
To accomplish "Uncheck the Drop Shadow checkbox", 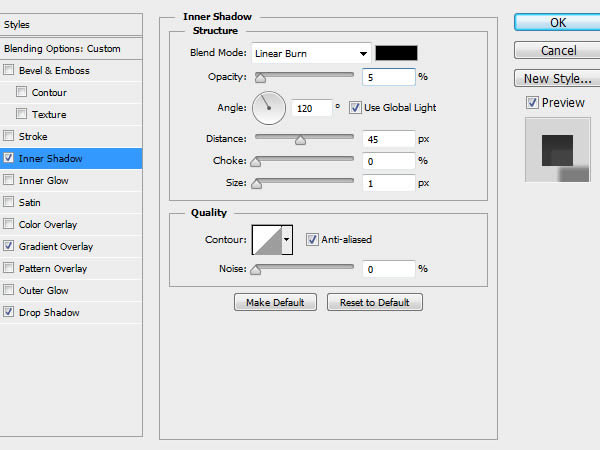I will 8,312.
